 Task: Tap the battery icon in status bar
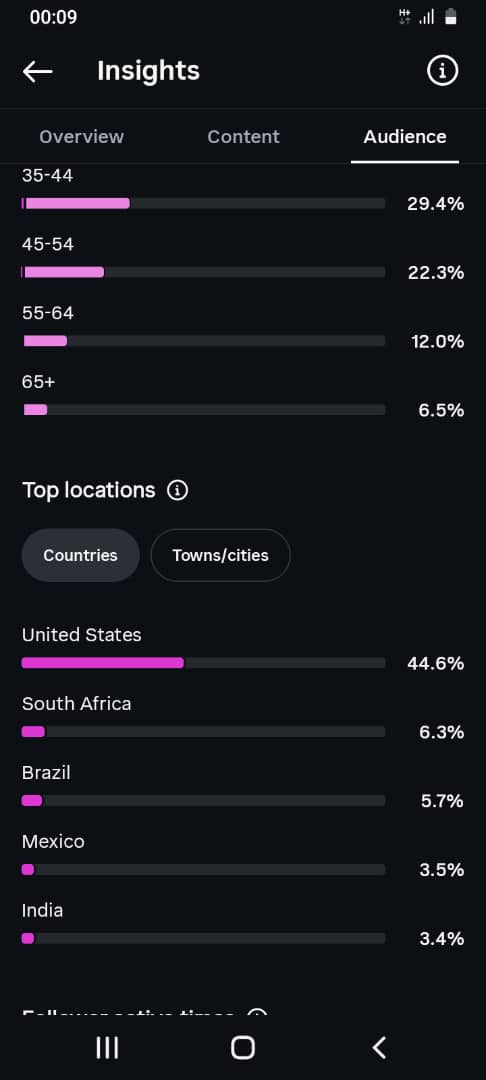coord(450,17)
